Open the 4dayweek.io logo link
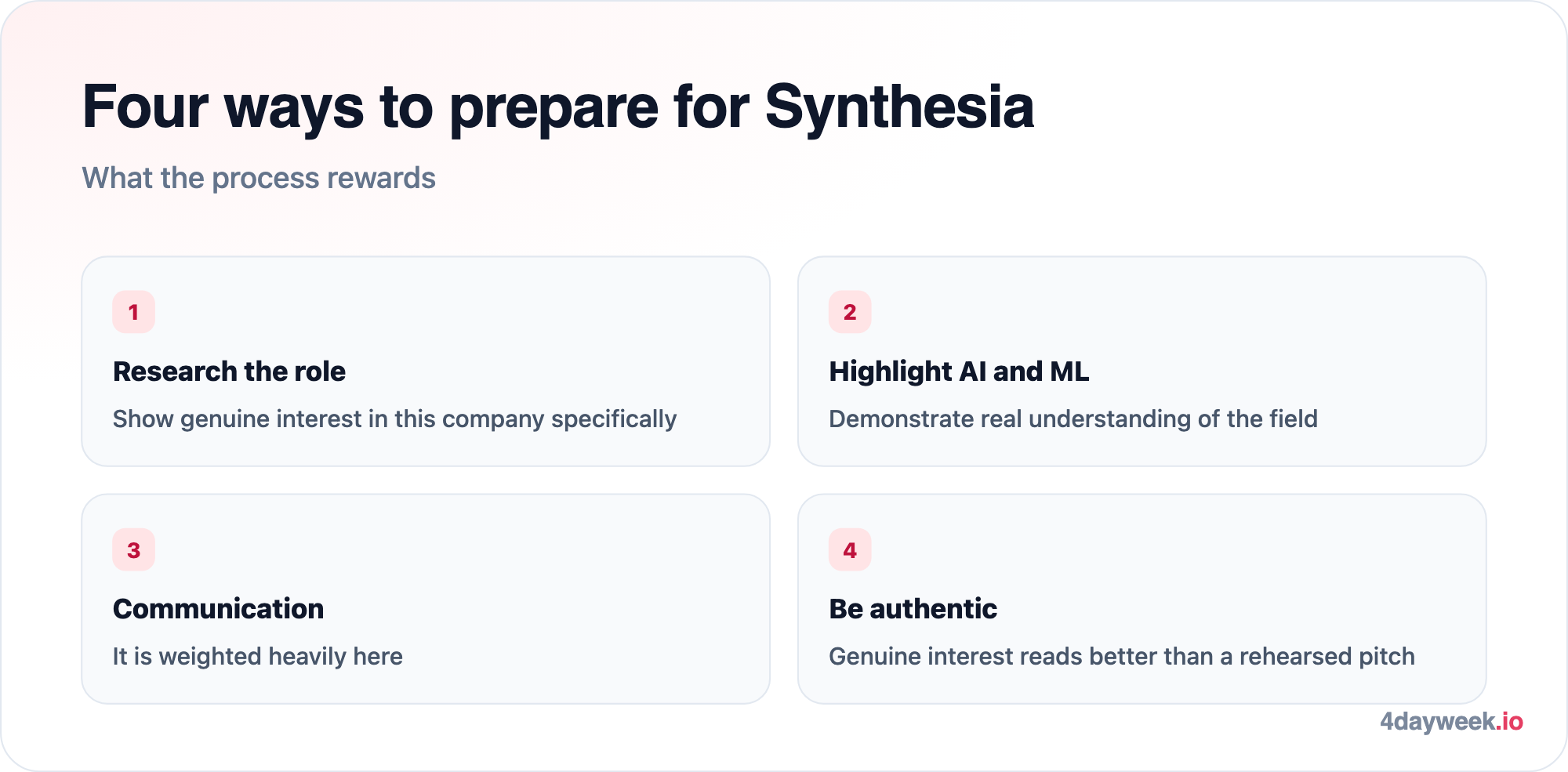The width and height of the screenshot is (1568, 772). click(x=1451, y=721)
